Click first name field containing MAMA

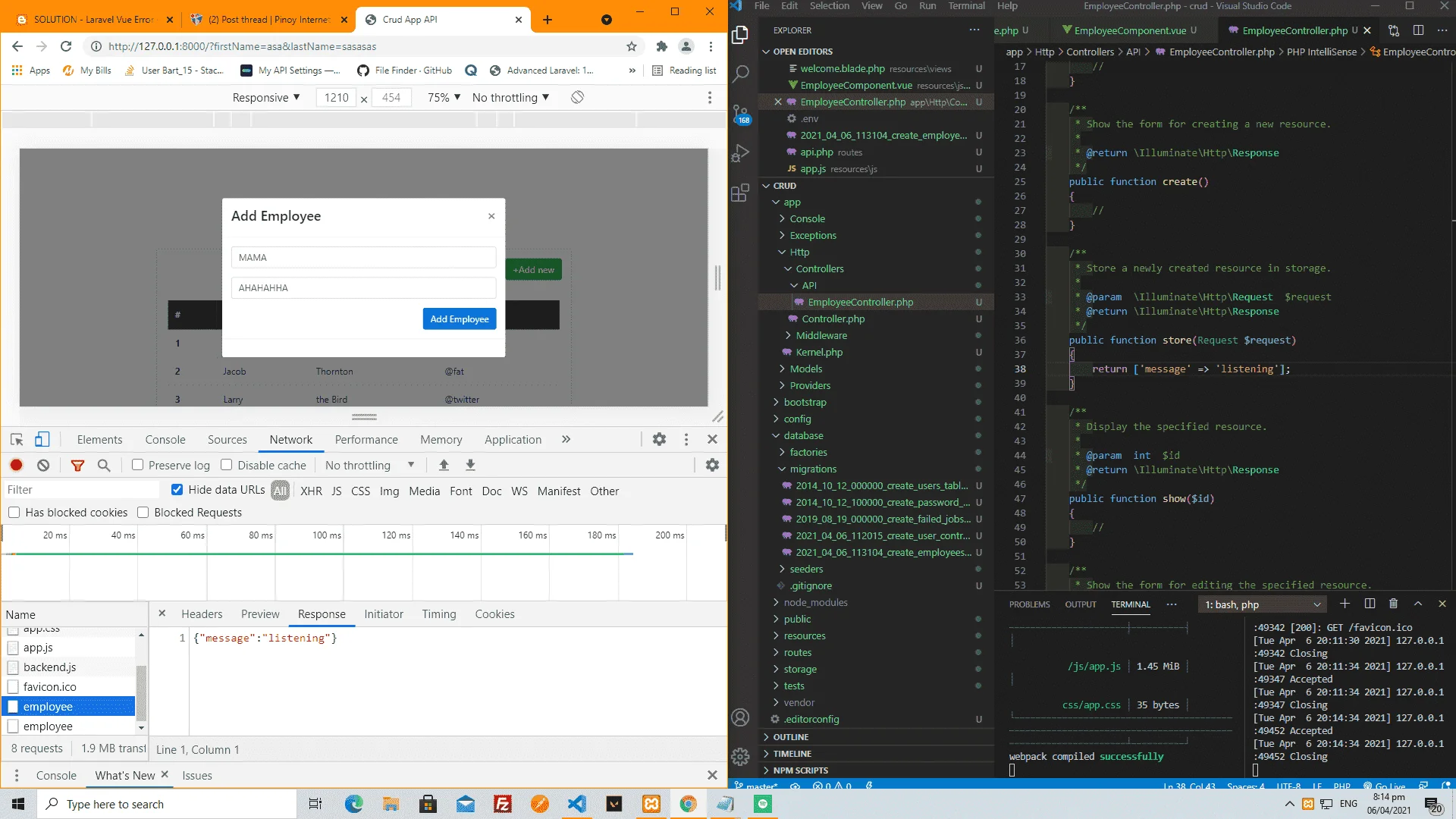point(364,258)
